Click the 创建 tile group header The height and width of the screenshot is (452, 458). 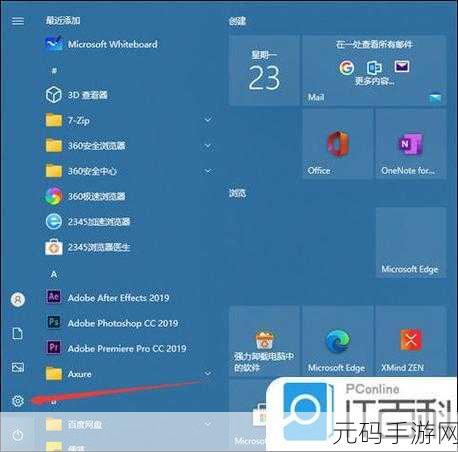pyautogui.click(x=237, y=21)
